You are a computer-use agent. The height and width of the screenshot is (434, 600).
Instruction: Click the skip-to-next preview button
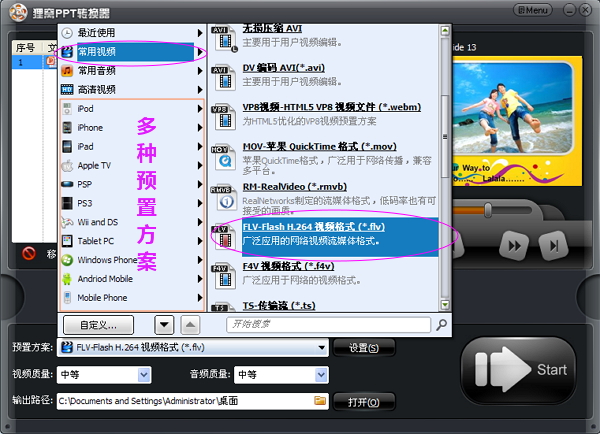coord(553,245)
